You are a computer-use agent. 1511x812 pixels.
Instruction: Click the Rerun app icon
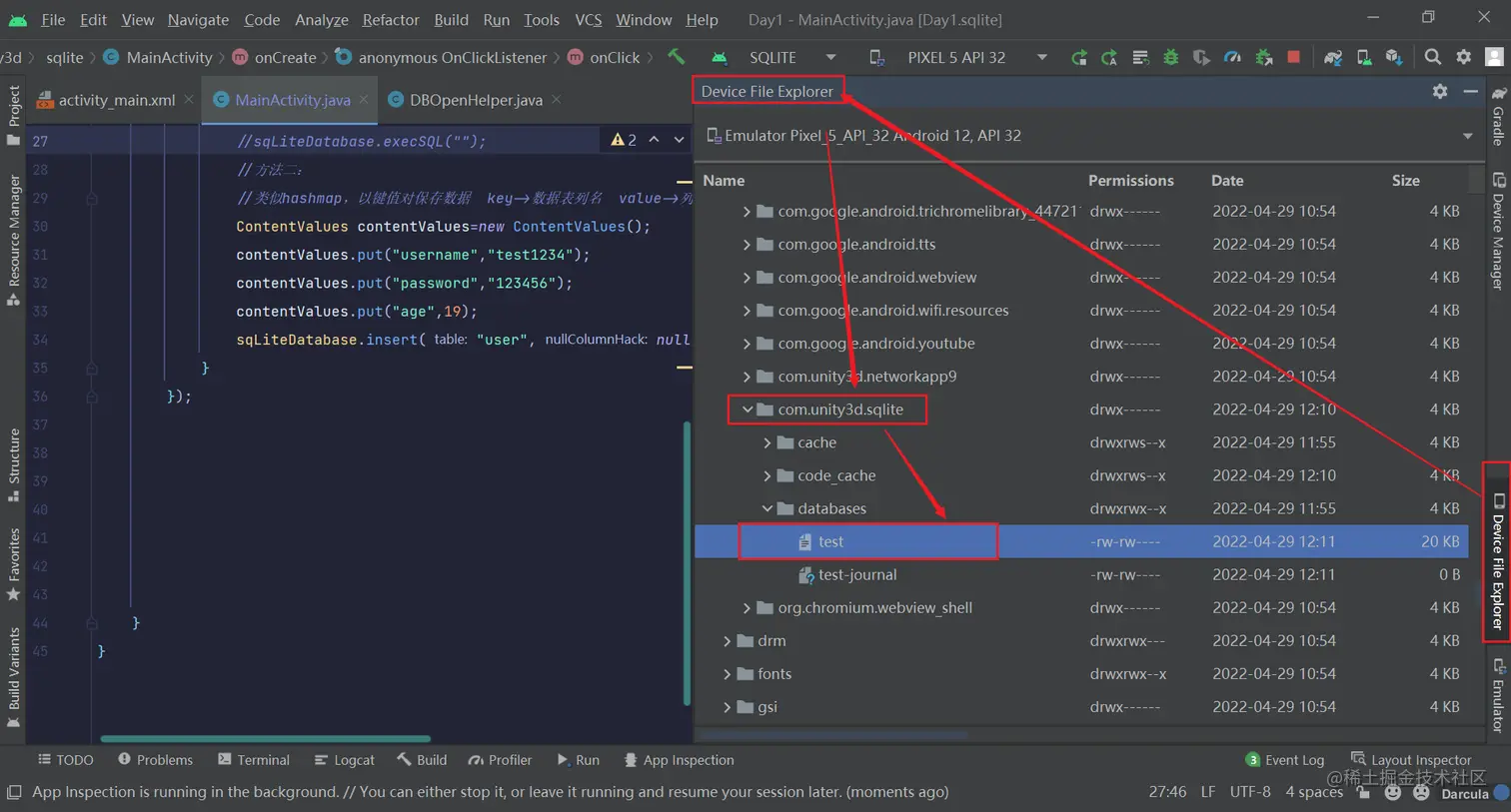pyautogui.click(x=1078, y=58)
